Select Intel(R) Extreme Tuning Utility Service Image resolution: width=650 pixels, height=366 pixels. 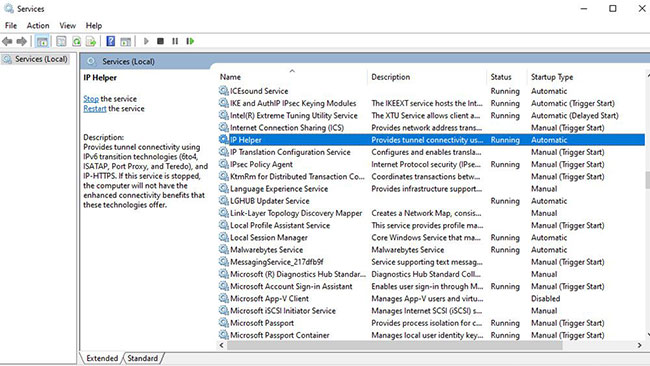[x=431, y=115]
